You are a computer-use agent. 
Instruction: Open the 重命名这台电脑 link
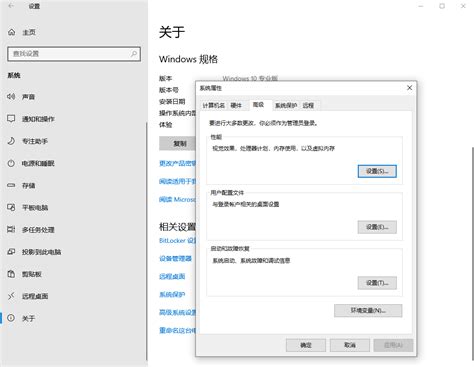coord(177,330)
